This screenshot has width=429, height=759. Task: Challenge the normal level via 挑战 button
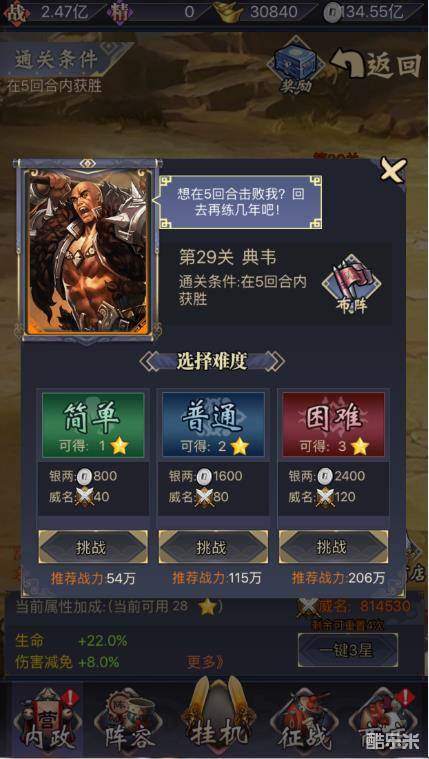[213, 547]
